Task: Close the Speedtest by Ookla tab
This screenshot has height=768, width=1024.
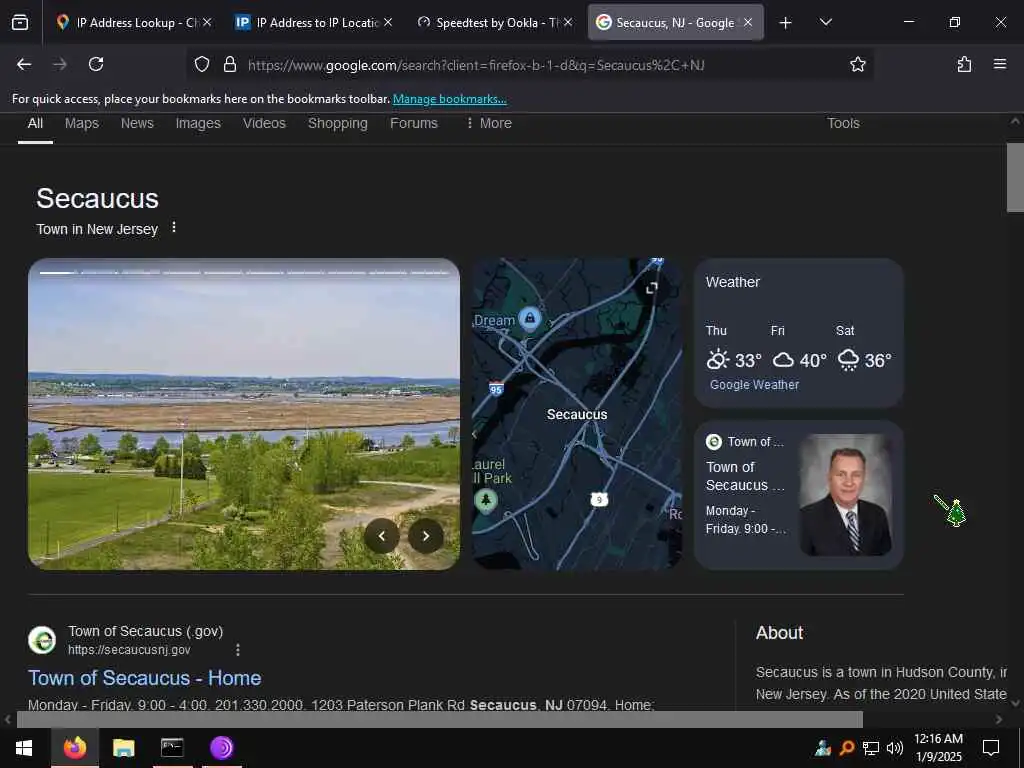Action: point(568,22)
